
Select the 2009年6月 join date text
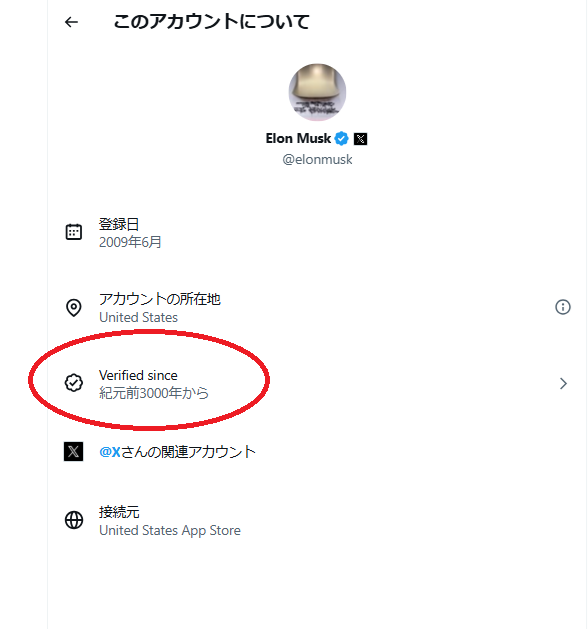130,242
